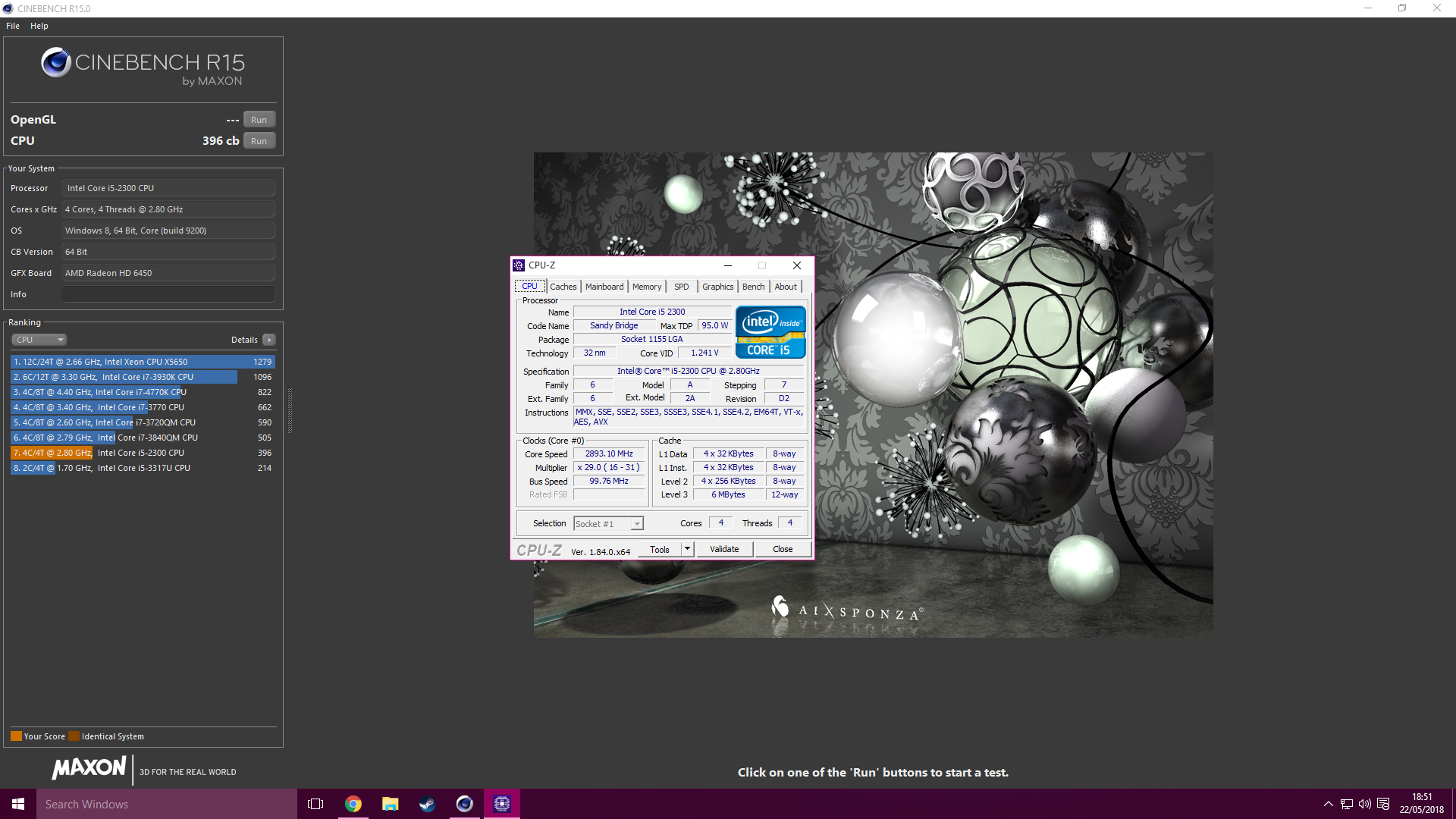The width and height of the screenshot is (1456, 819).
Task: Click the Close button in CPU-Z
Action: tap(783, 550)
